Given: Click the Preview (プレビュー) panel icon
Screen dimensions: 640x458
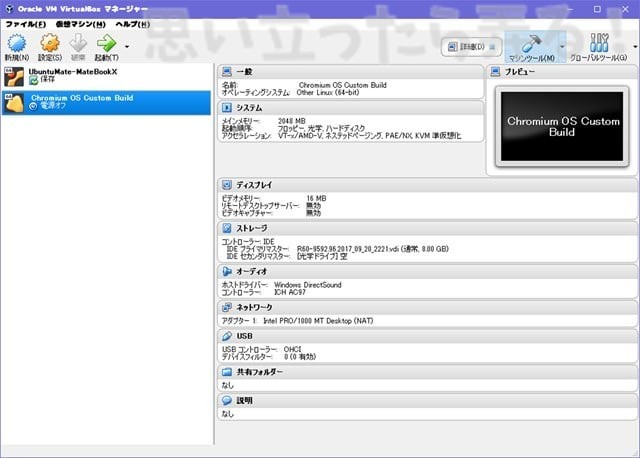Looking at the screenshot, I should coord(495,72).
